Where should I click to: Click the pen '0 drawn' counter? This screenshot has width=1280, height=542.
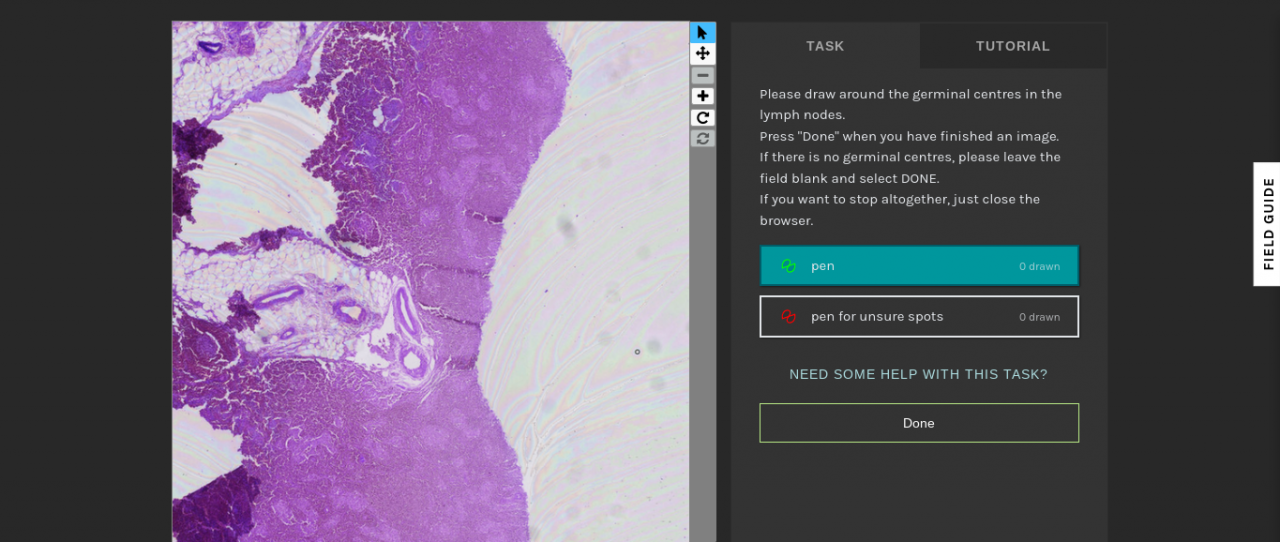click(1039, 267)
